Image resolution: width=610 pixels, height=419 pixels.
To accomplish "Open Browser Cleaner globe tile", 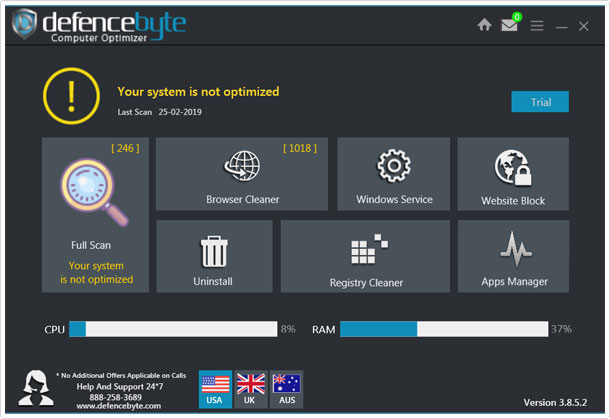I will (242, 174).
